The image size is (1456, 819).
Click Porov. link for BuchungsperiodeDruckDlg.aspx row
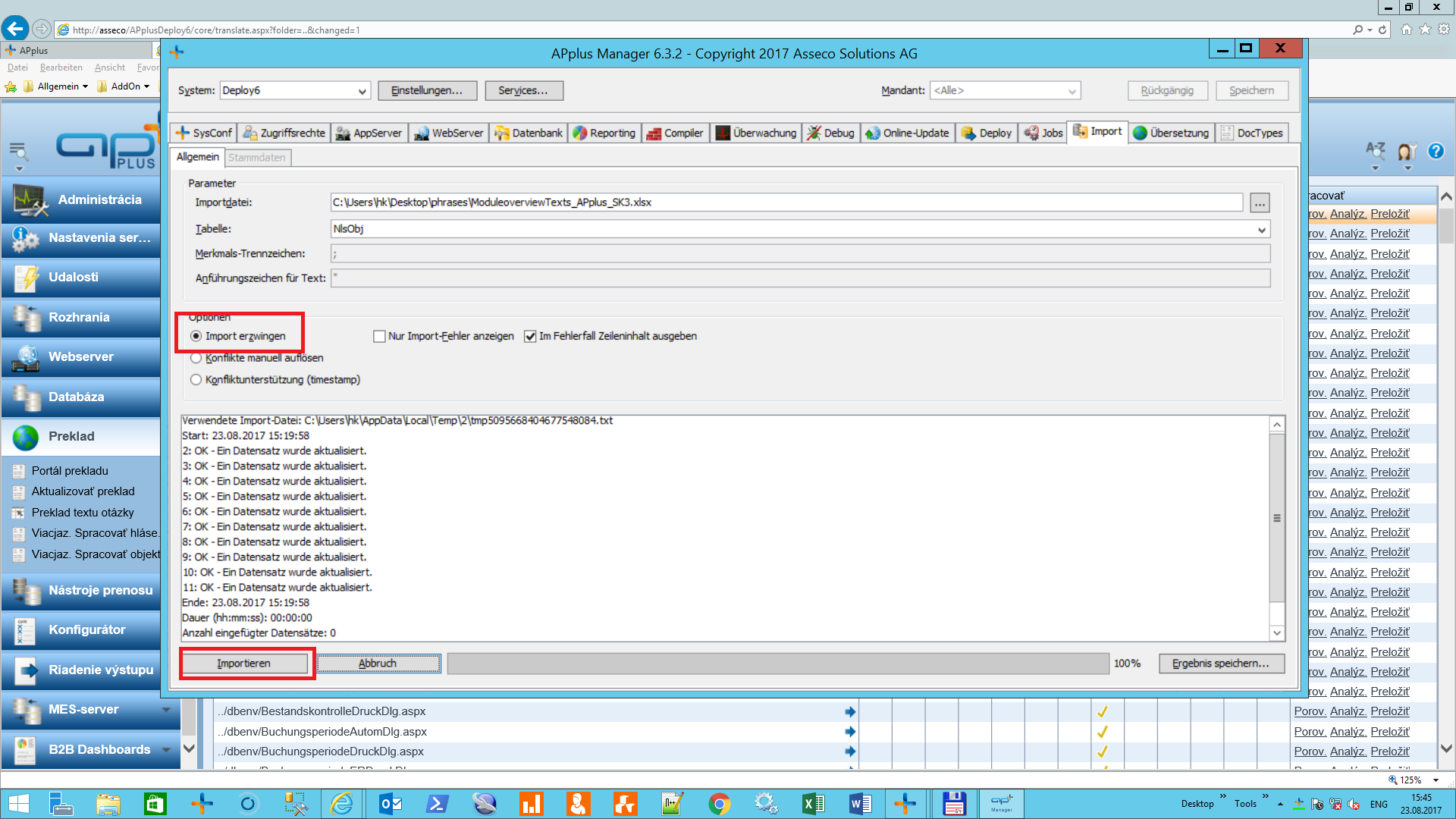pyautogui.click(x=1310, y=752)
